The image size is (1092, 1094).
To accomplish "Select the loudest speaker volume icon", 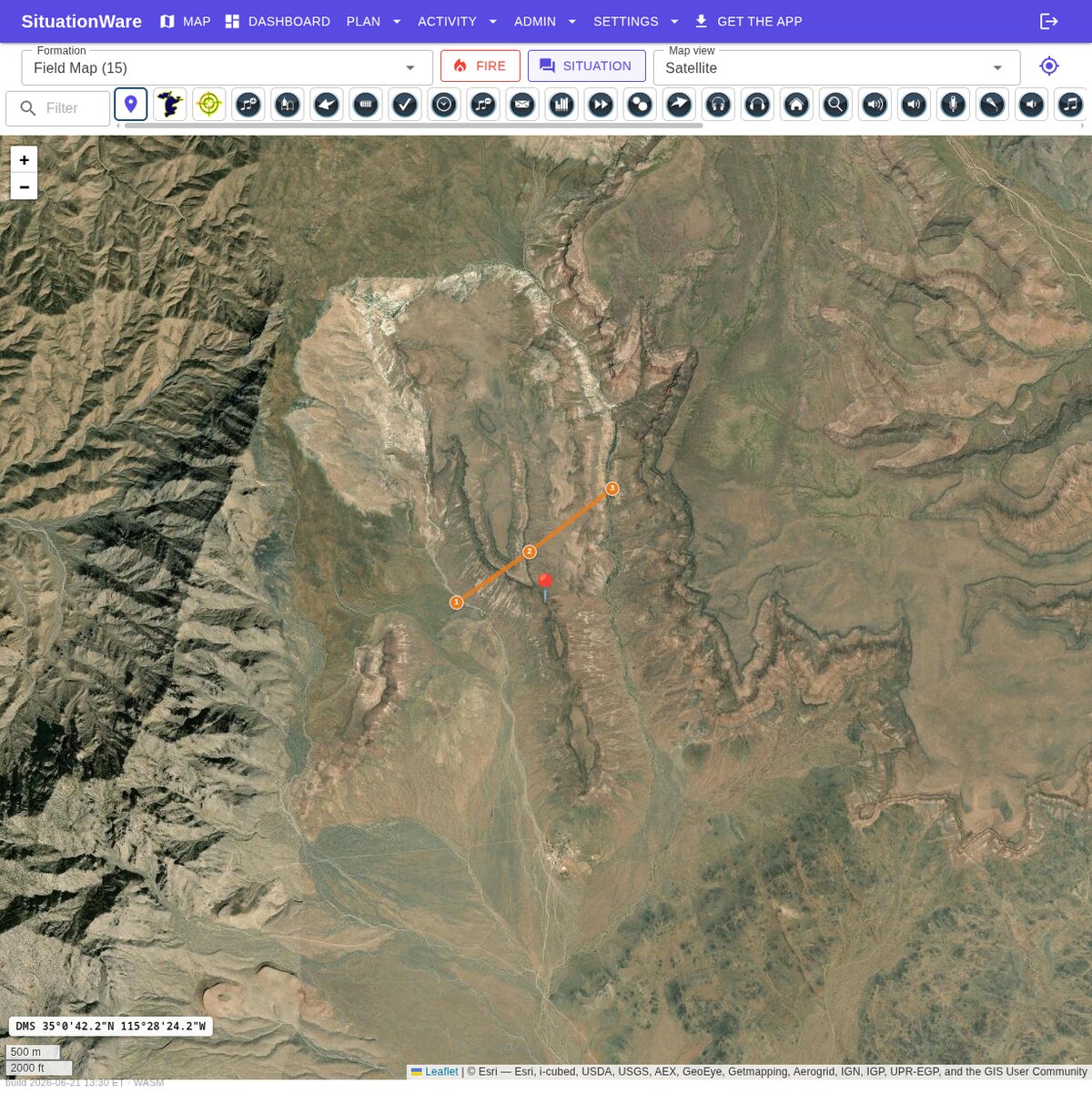I will click(875, 105).
